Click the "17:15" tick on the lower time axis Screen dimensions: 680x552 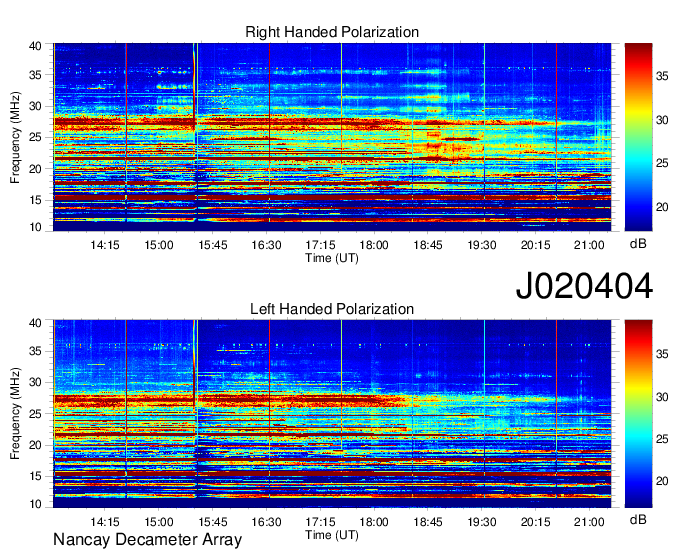320,522
